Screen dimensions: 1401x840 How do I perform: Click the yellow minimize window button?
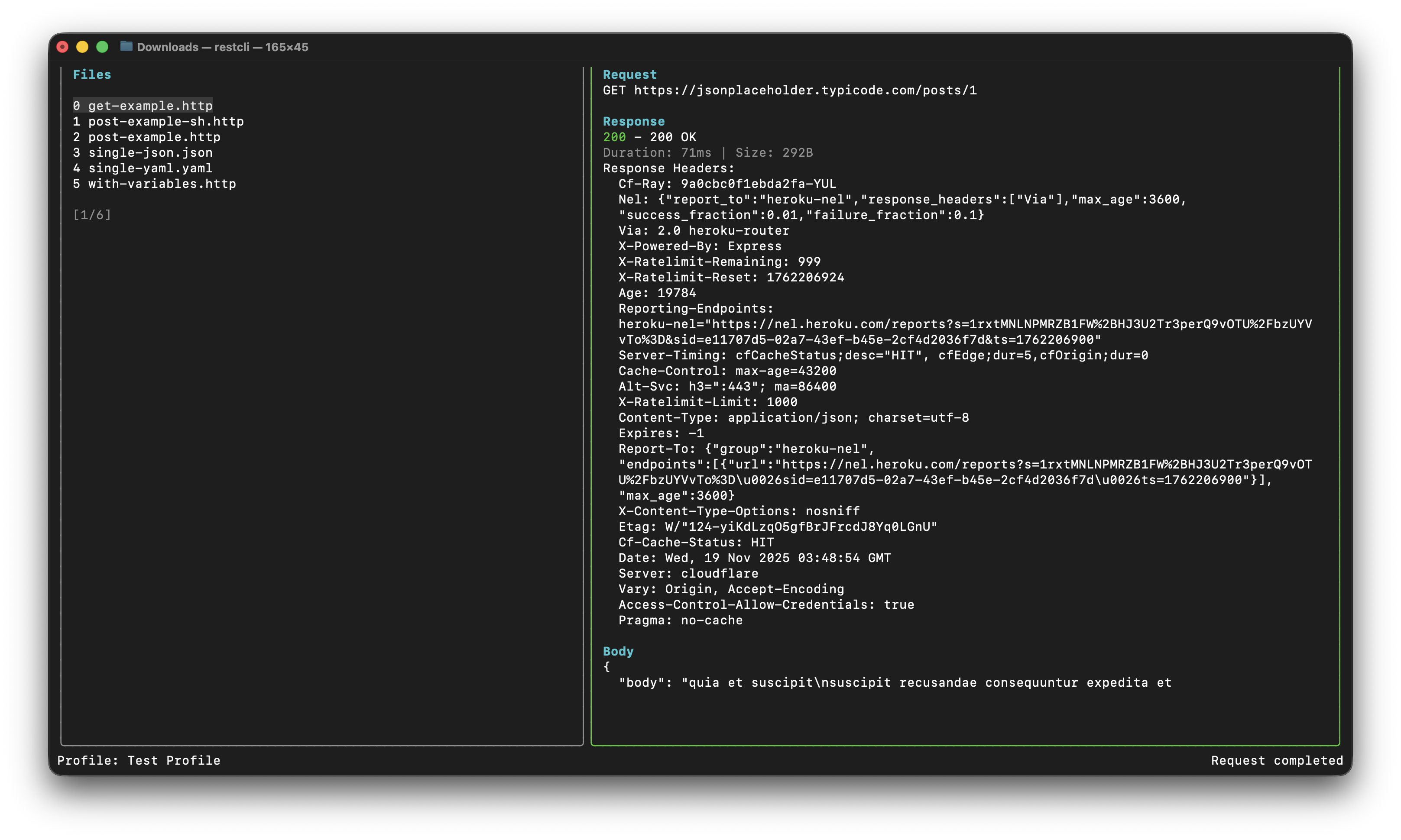click(x=83, y=47)
